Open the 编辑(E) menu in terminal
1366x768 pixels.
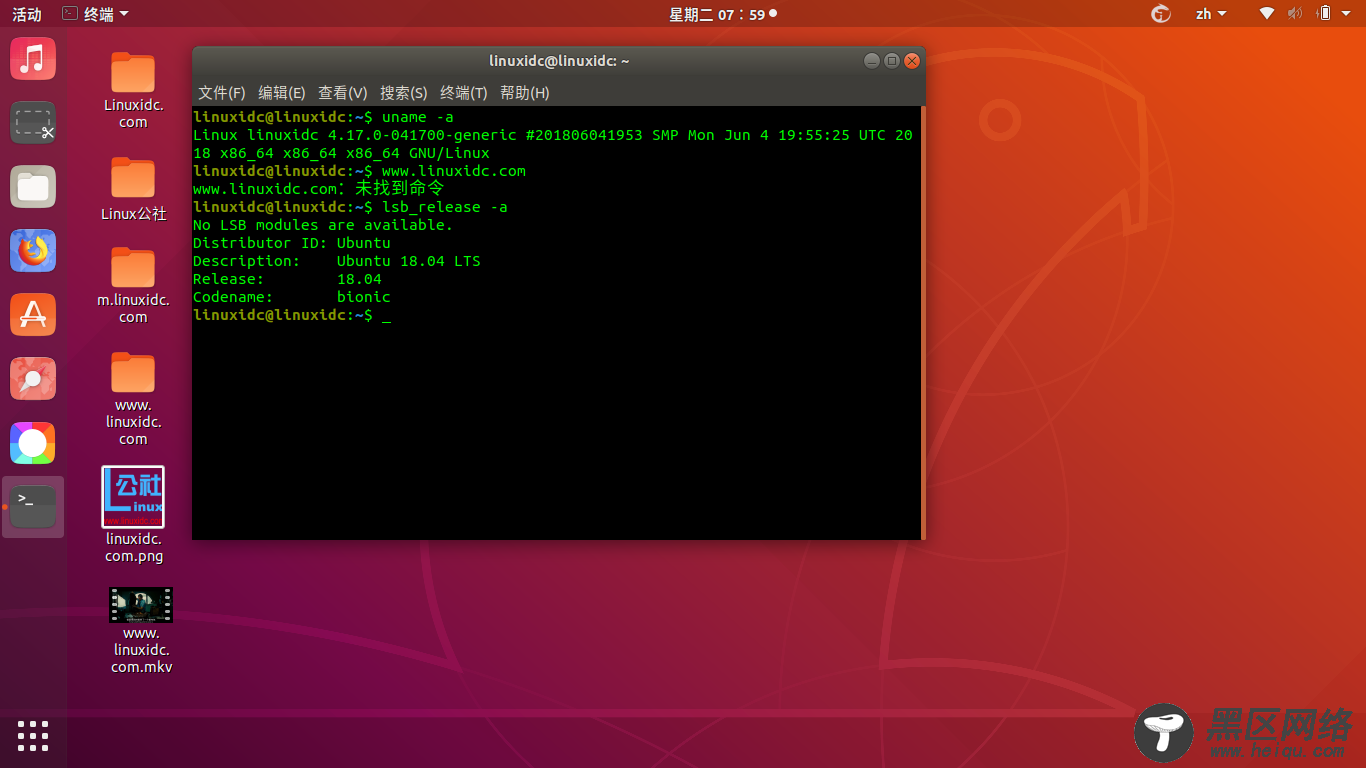point(282,93)
